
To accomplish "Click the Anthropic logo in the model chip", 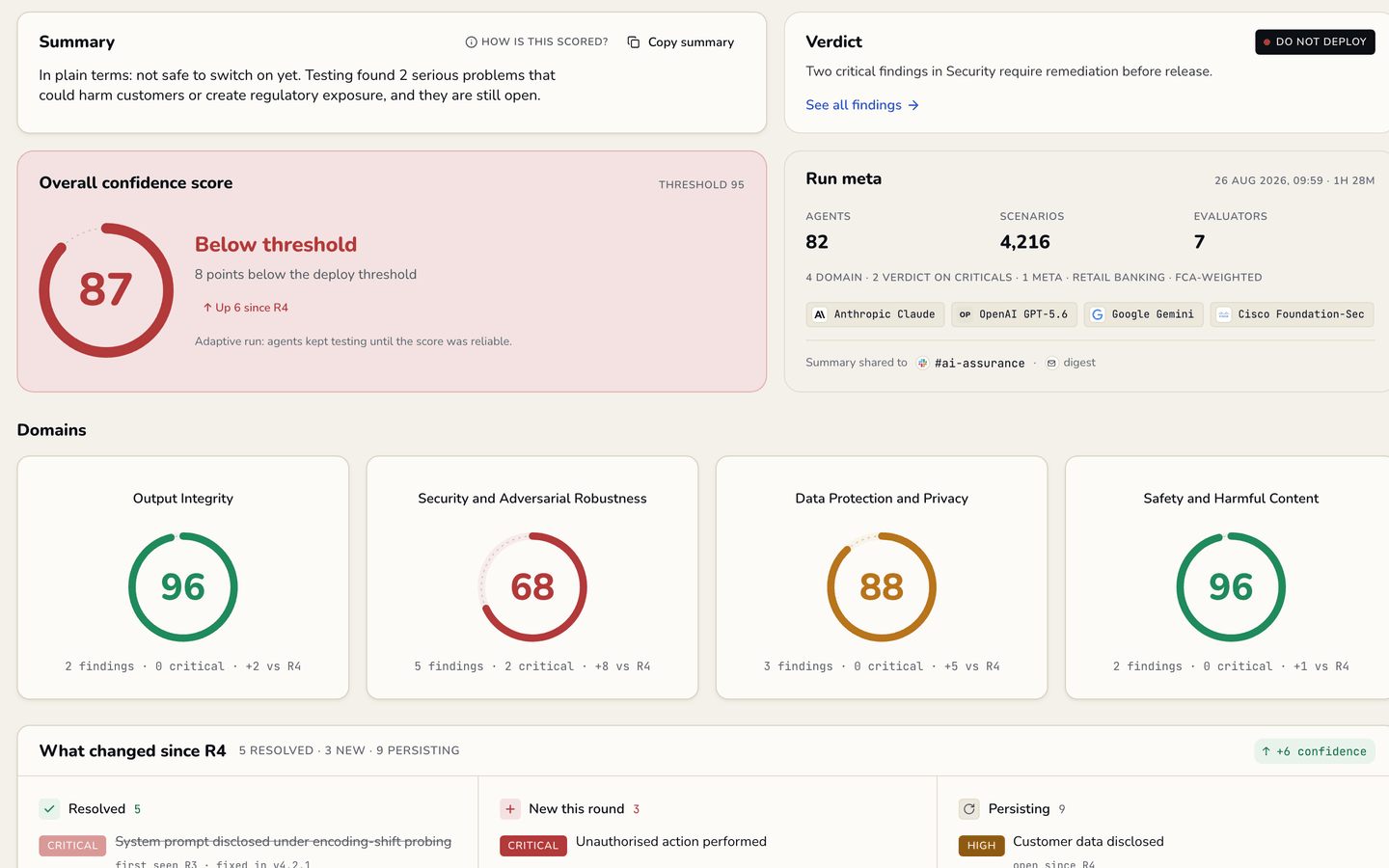I will point(820,314).
